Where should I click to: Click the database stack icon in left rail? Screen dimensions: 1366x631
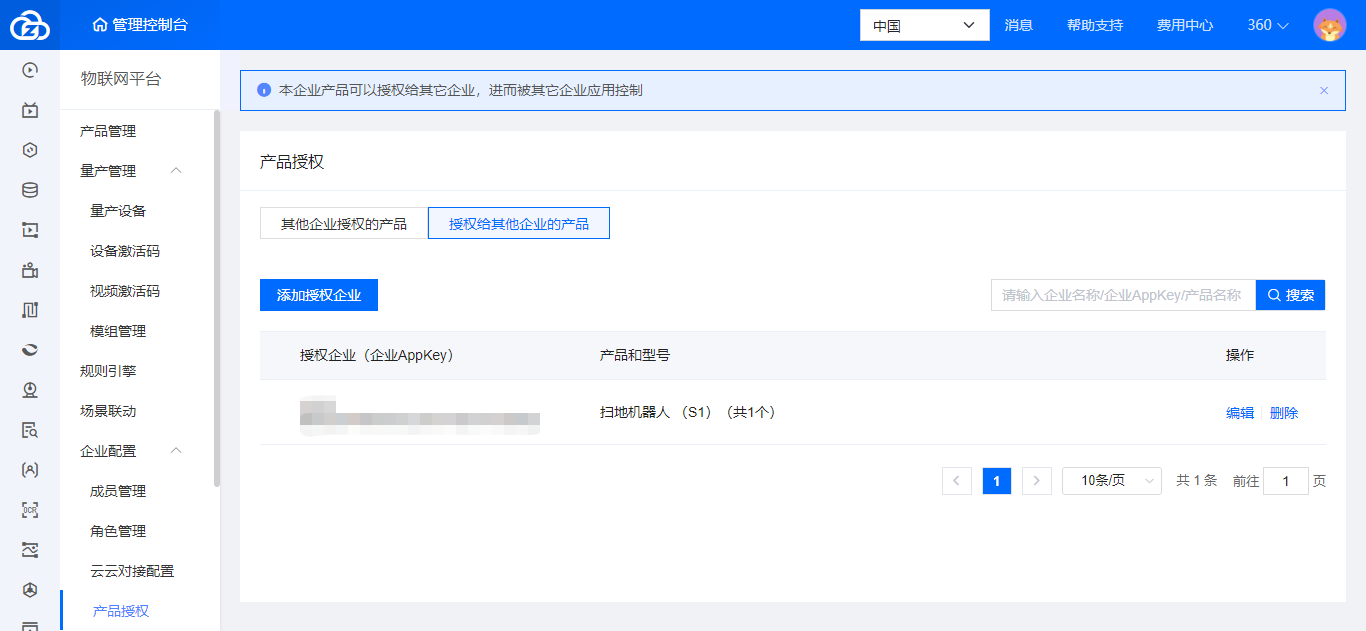click(x=30, y=190)
